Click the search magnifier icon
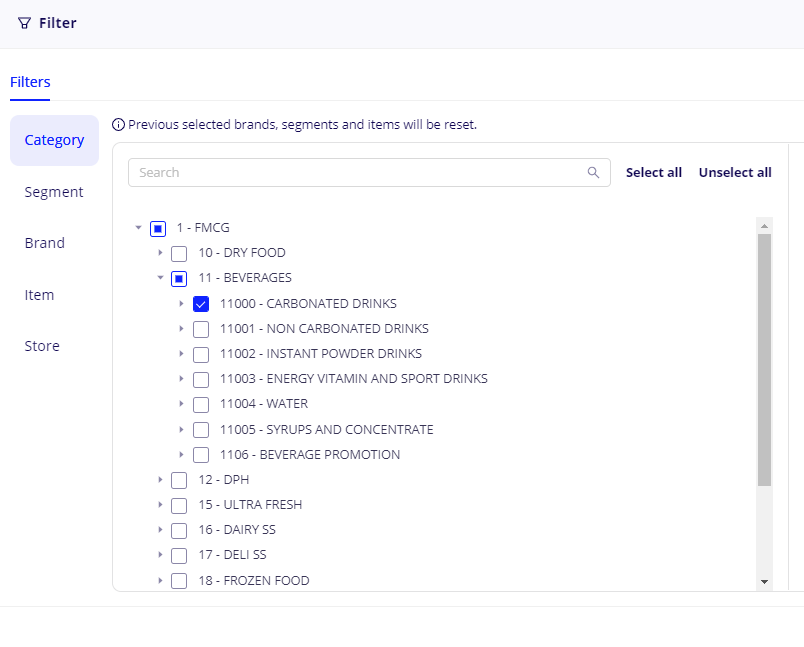The image size is (804, 647). click(x=593, y=172)
